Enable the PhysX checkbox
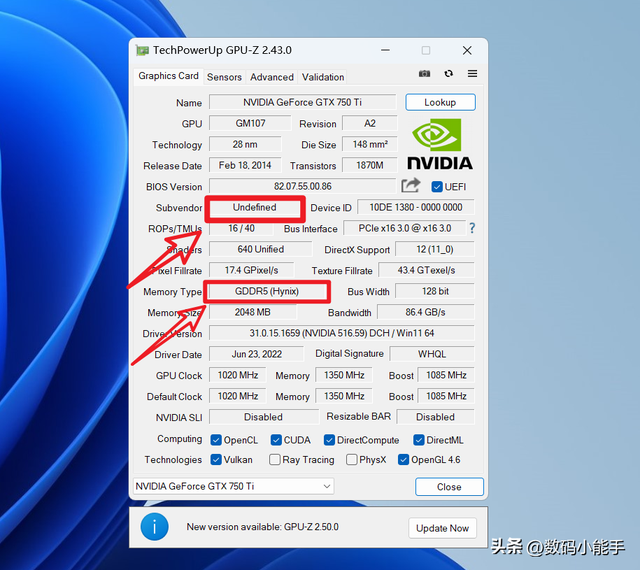The height and width of the screenshot is (570, 640). click(x=351, y=459)
